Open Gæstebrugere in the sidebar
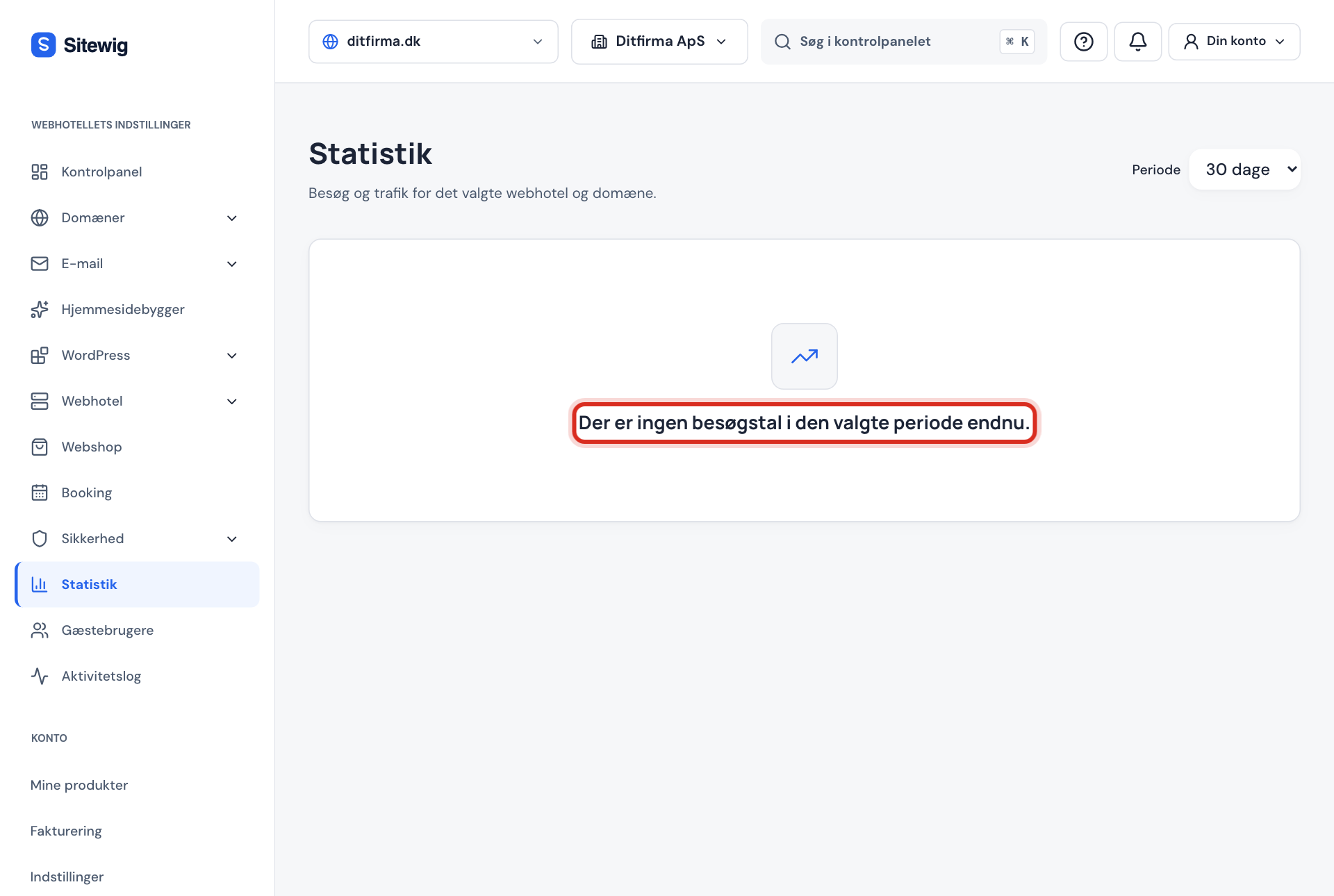1334x896 pixels. (x=137, y=630)
